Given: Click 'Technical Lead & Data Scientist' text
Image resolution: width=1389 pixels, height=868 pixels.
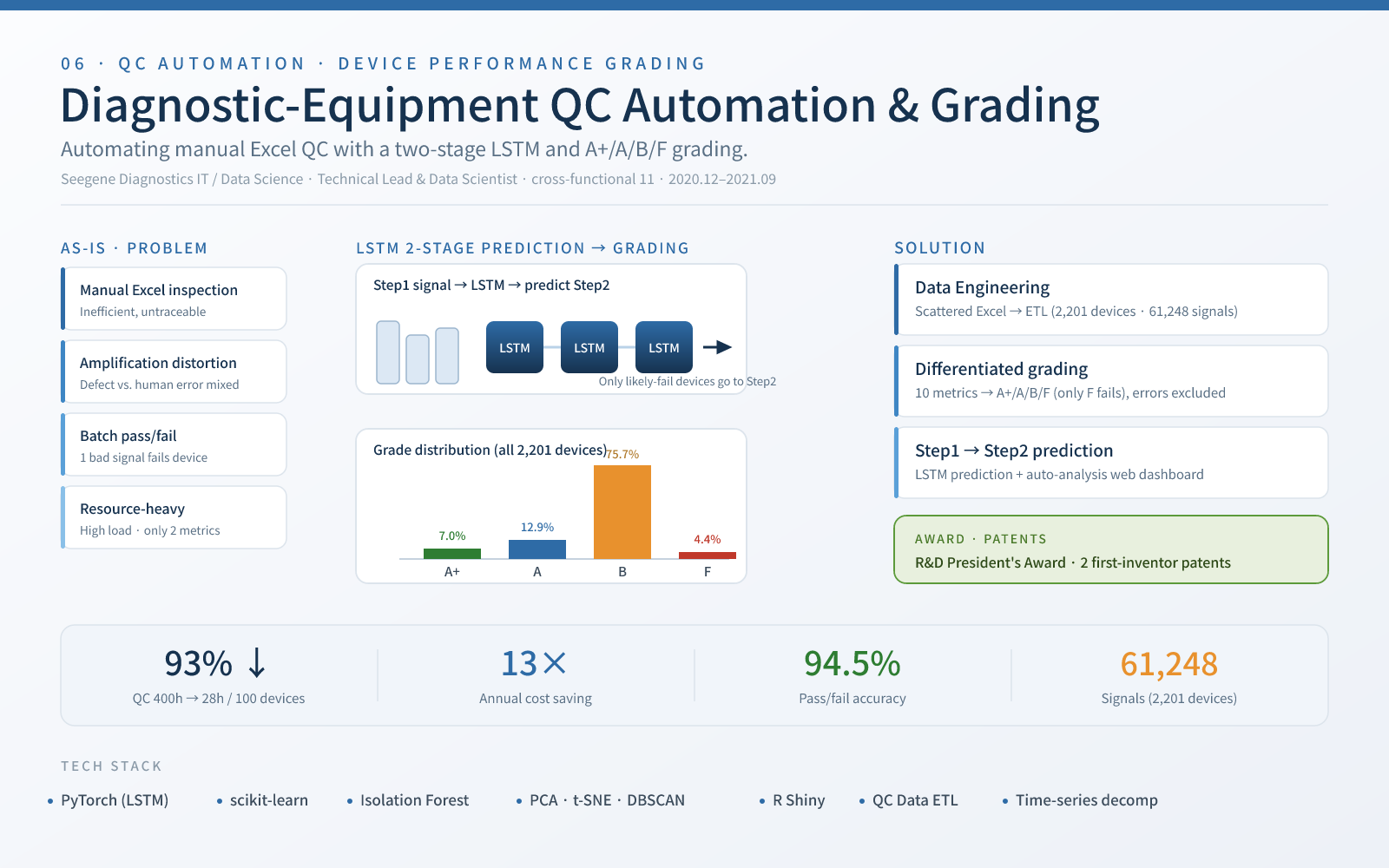Looking at the screenshot, I should (x=418, y=179).
